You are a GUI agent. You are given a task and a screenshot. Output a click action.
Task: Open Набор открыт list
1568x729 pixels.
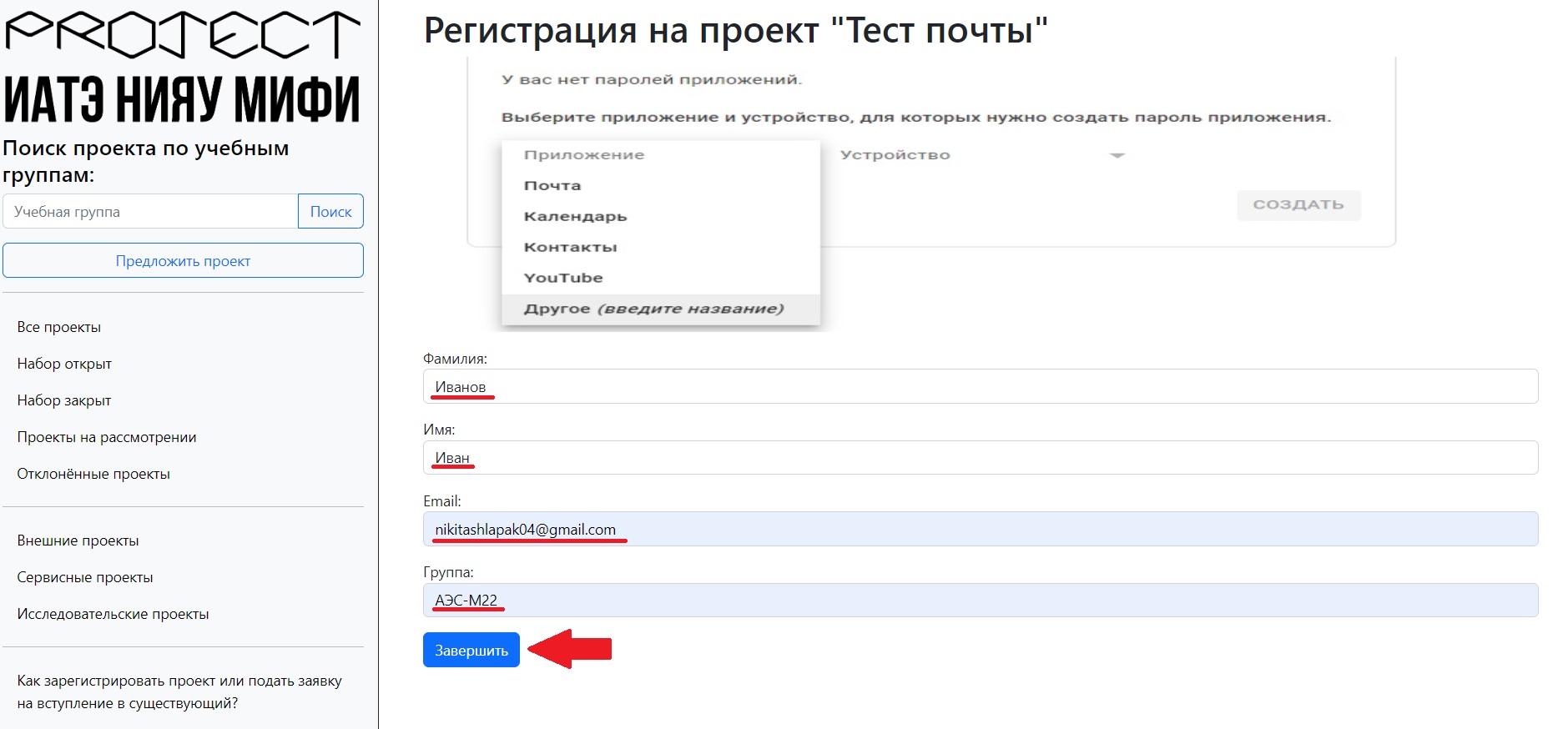tap(64, 364)
